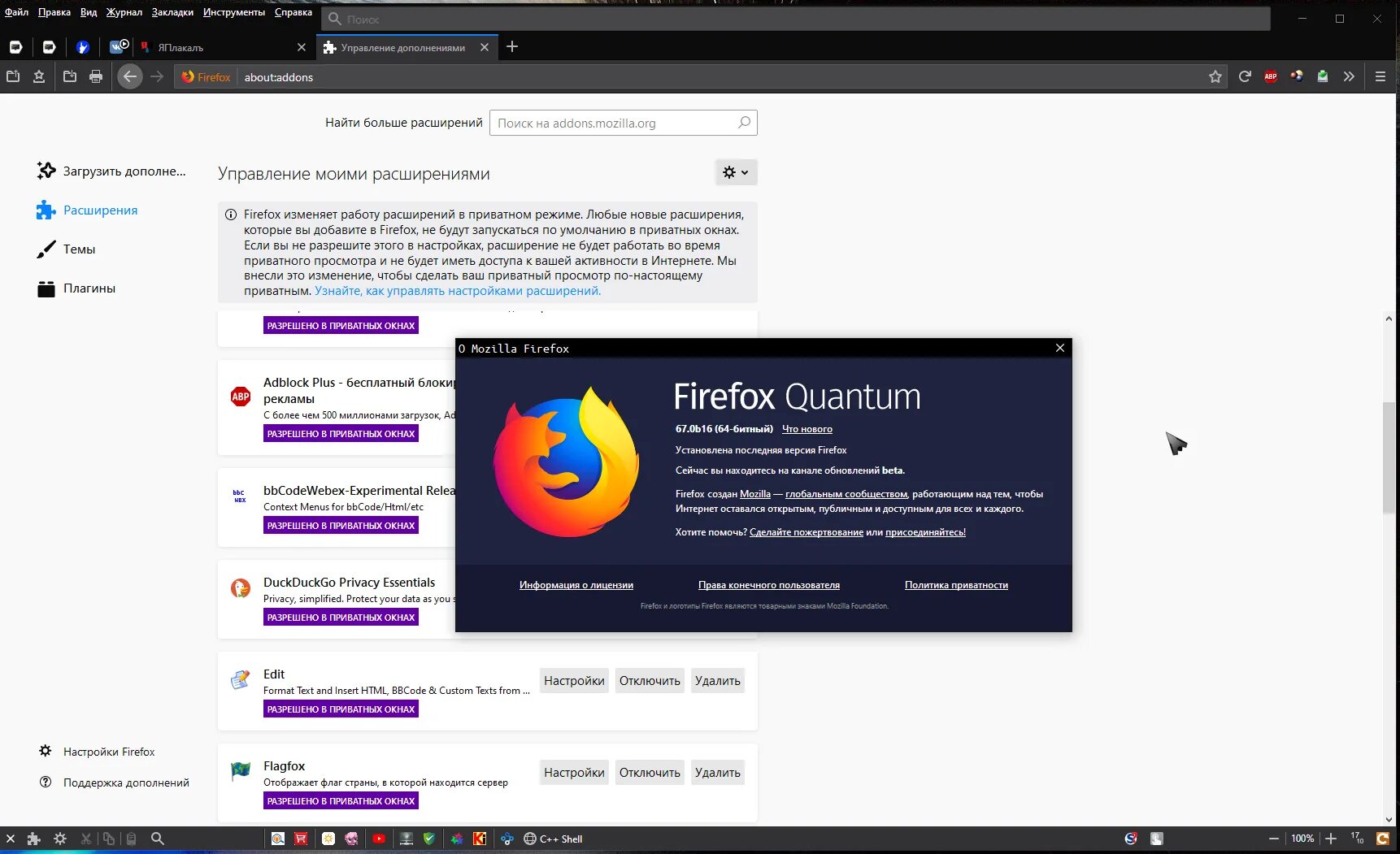Open the Справка menu

click(x=293, y=12)
